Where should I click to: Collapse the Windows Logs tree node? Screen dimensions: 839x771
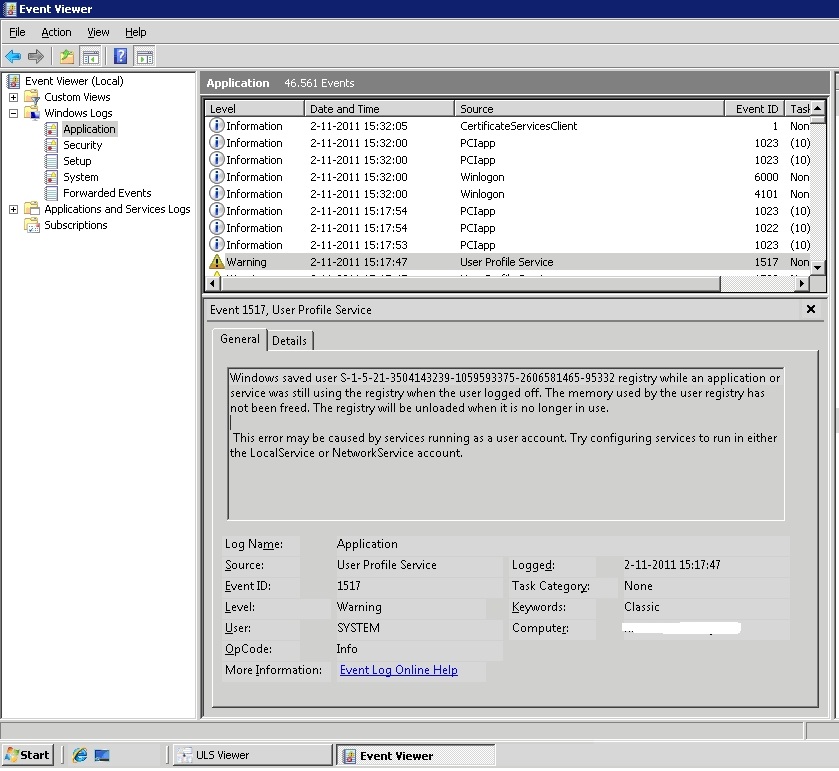[x=13, y=113]
